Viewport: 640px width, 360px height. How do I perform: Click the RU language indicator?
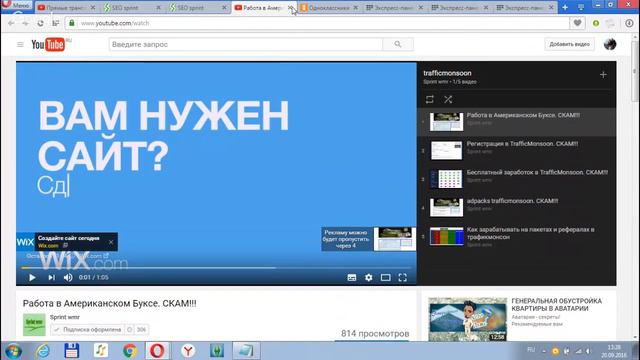(531, 350)
